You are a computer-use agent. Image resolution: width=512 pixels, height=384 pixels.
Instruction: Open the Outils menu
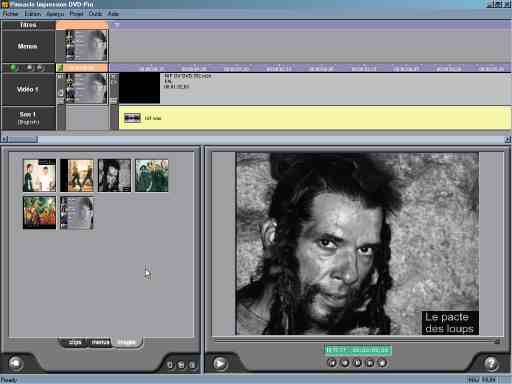tap(95, 14)
